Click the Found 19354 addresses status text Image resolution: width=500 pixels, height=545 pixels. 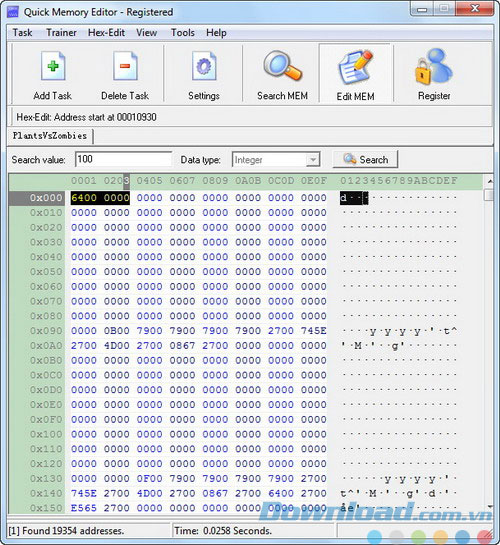pos(66,531)
